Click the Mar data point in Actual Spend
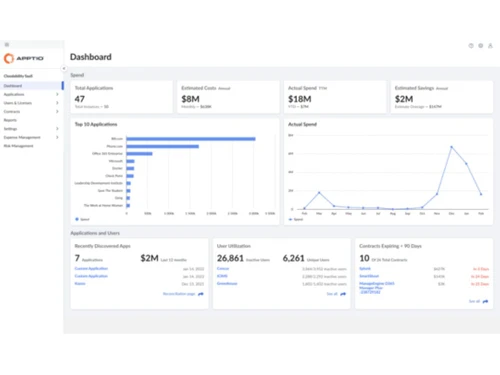Viewport: 500px width, 375px height. coord(319,193)
